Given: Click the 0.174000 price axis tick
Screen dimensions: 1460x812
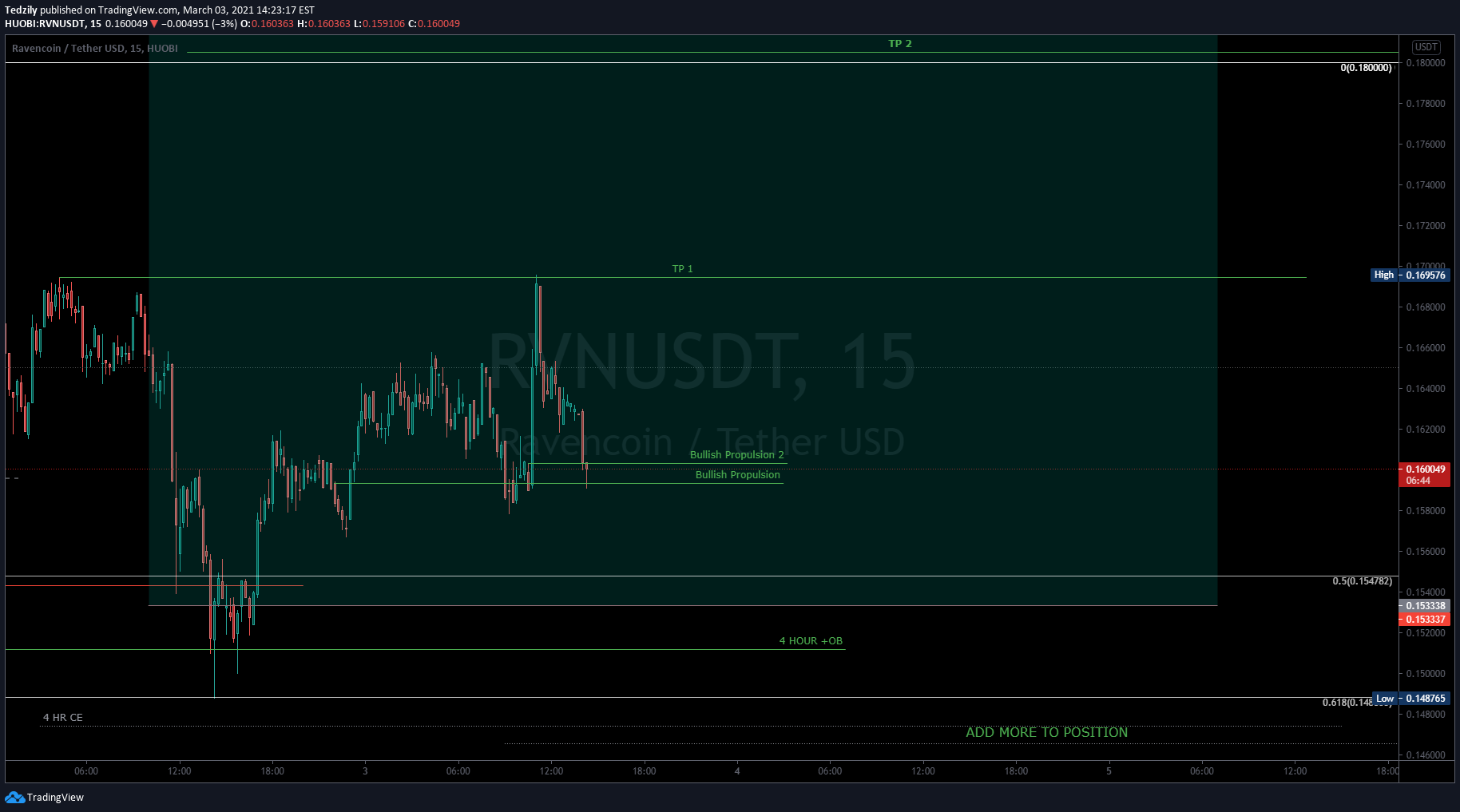Looking at the screenshot, I should pyautogui.click(x=1426, y=185).
